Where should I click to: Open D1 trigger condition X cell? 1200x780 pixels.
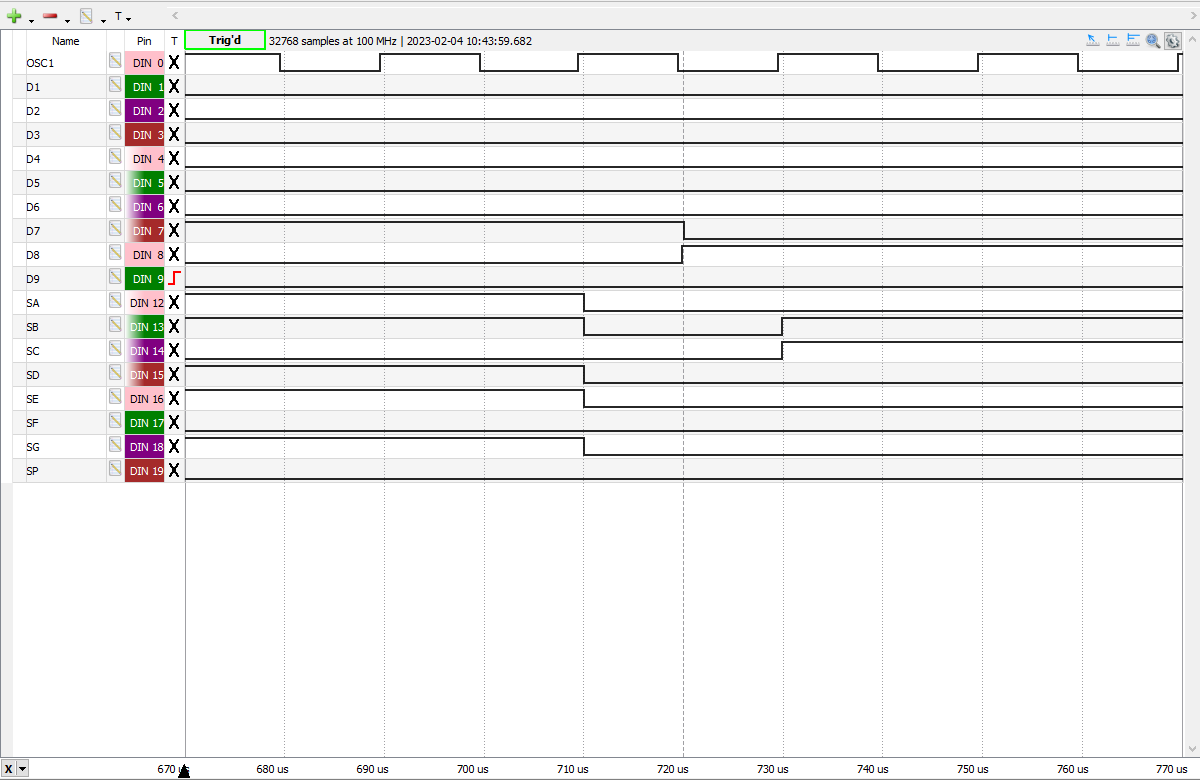[174, 86]
